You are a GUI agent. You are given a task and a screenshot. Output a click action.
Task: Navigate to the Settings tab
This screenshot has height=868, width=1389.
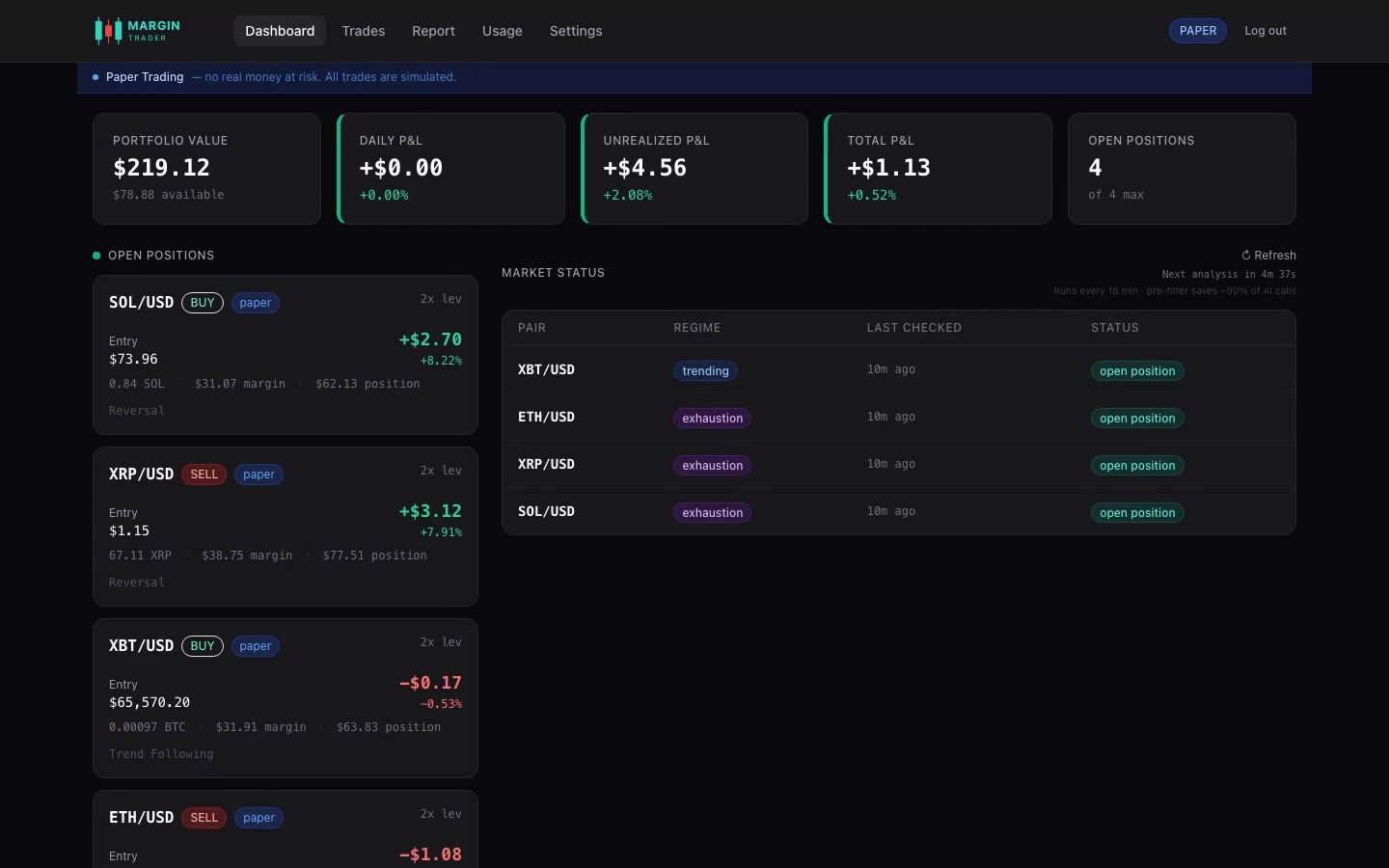(576, 31)
